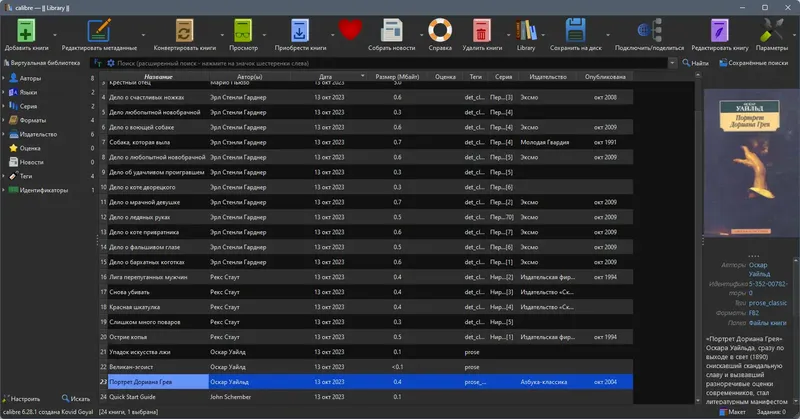Viewport: 800px width, 419px height.
Task: Open Edit metadata tool
Action: (99, 31)
